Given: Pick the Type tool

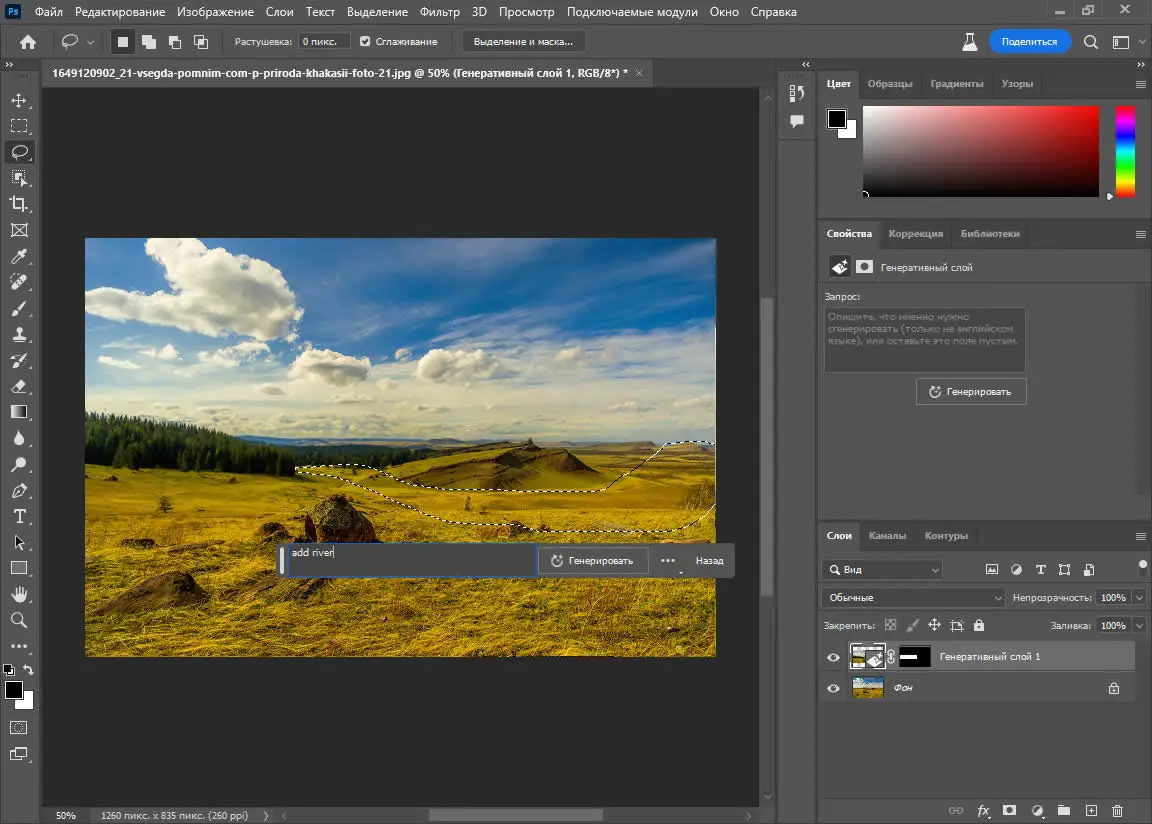Looking at the screenshot, I should coord(20,517).
